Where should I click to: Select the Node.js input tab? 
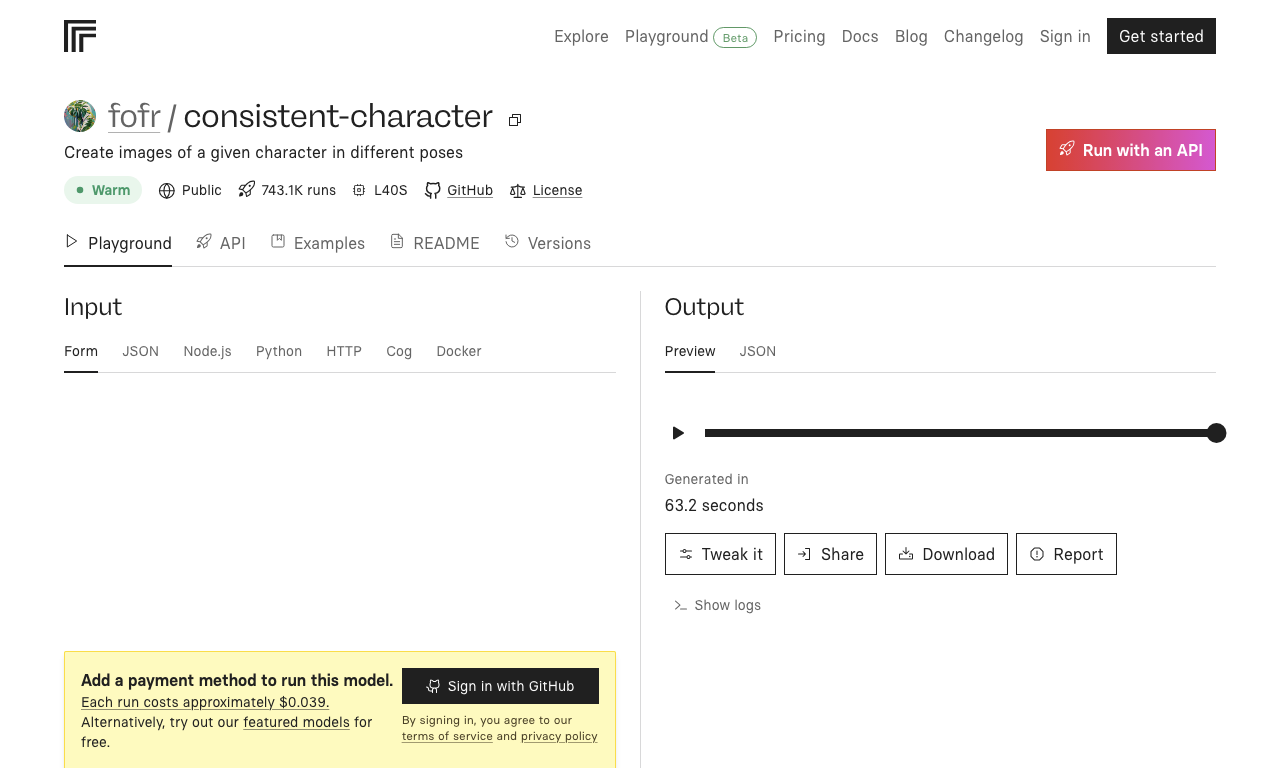click(207, 351)
